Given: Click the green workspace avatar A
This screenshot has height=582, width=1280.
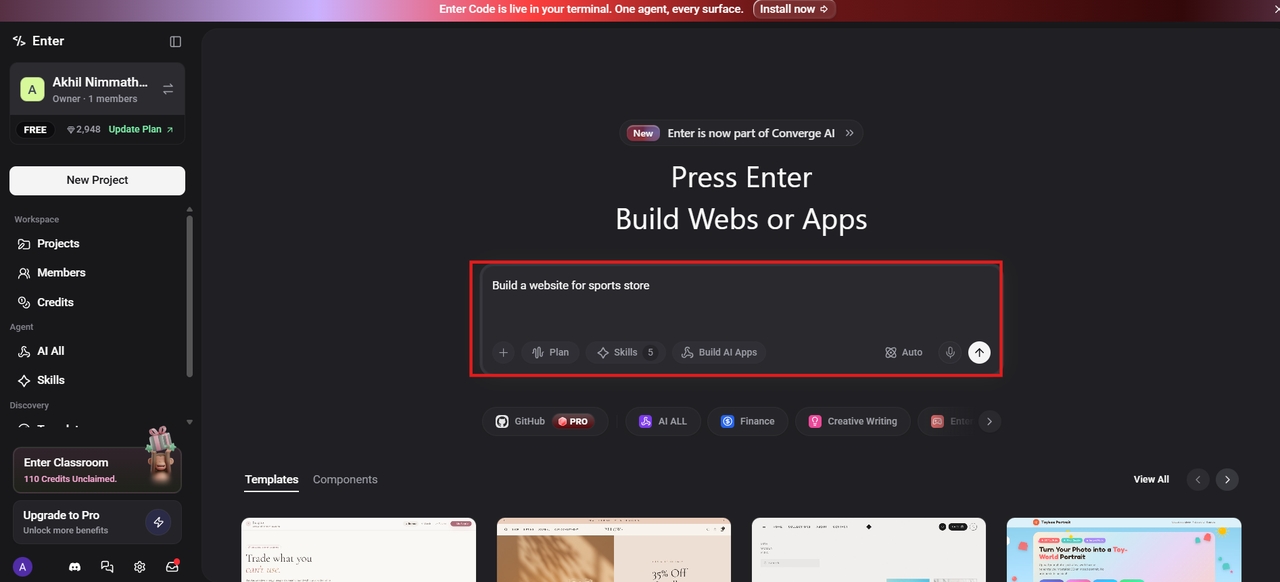Looking at the screenshot, I should [x=32, y=89].
